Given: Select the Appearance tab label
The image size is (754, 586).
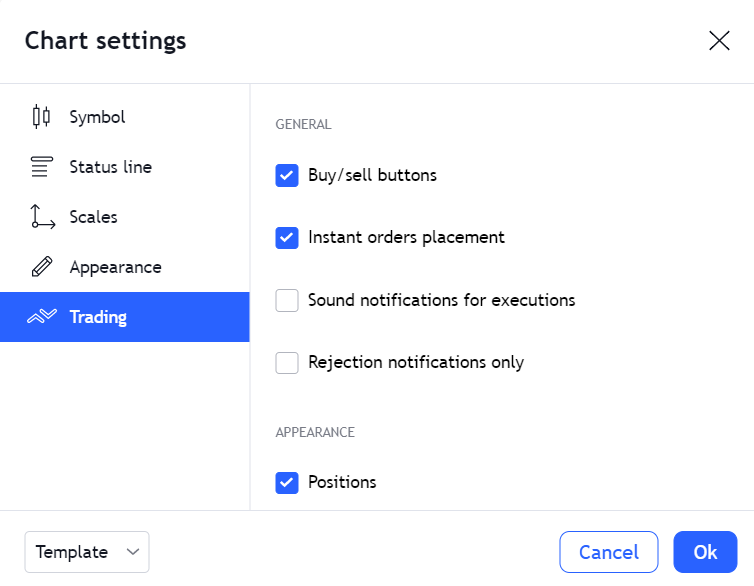Looking at the screenshot, I should 115,267.
